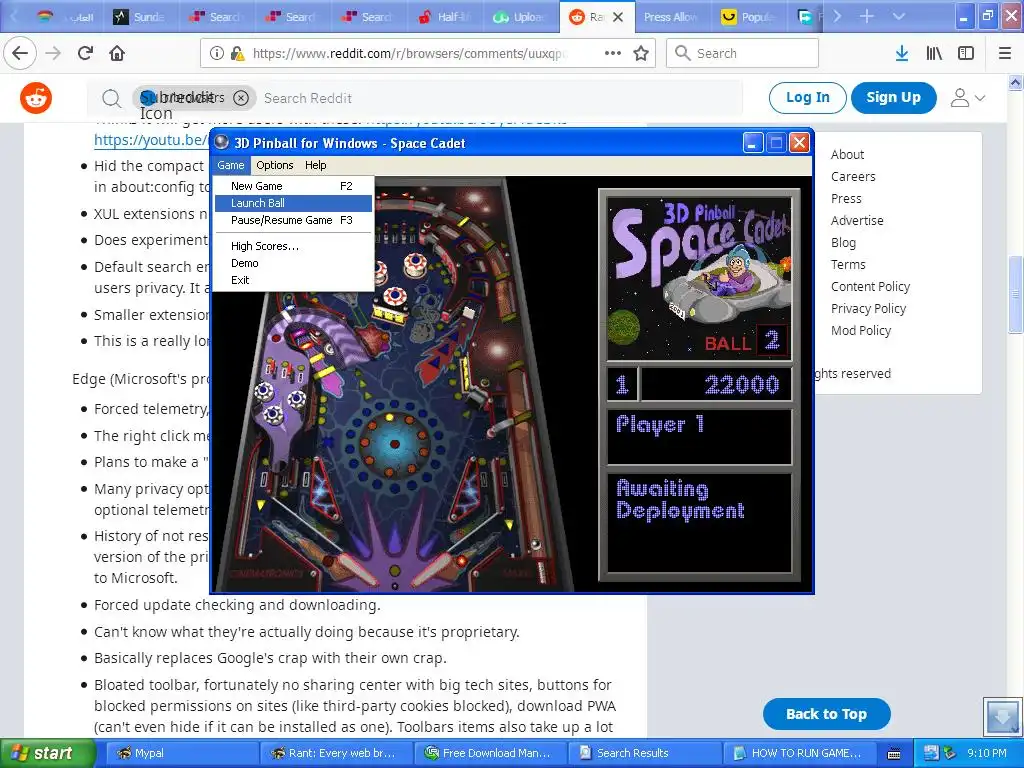Screen dimensions: 1024x768
Task: Click the page scrollbar thumb
Action: [1016, 294]
